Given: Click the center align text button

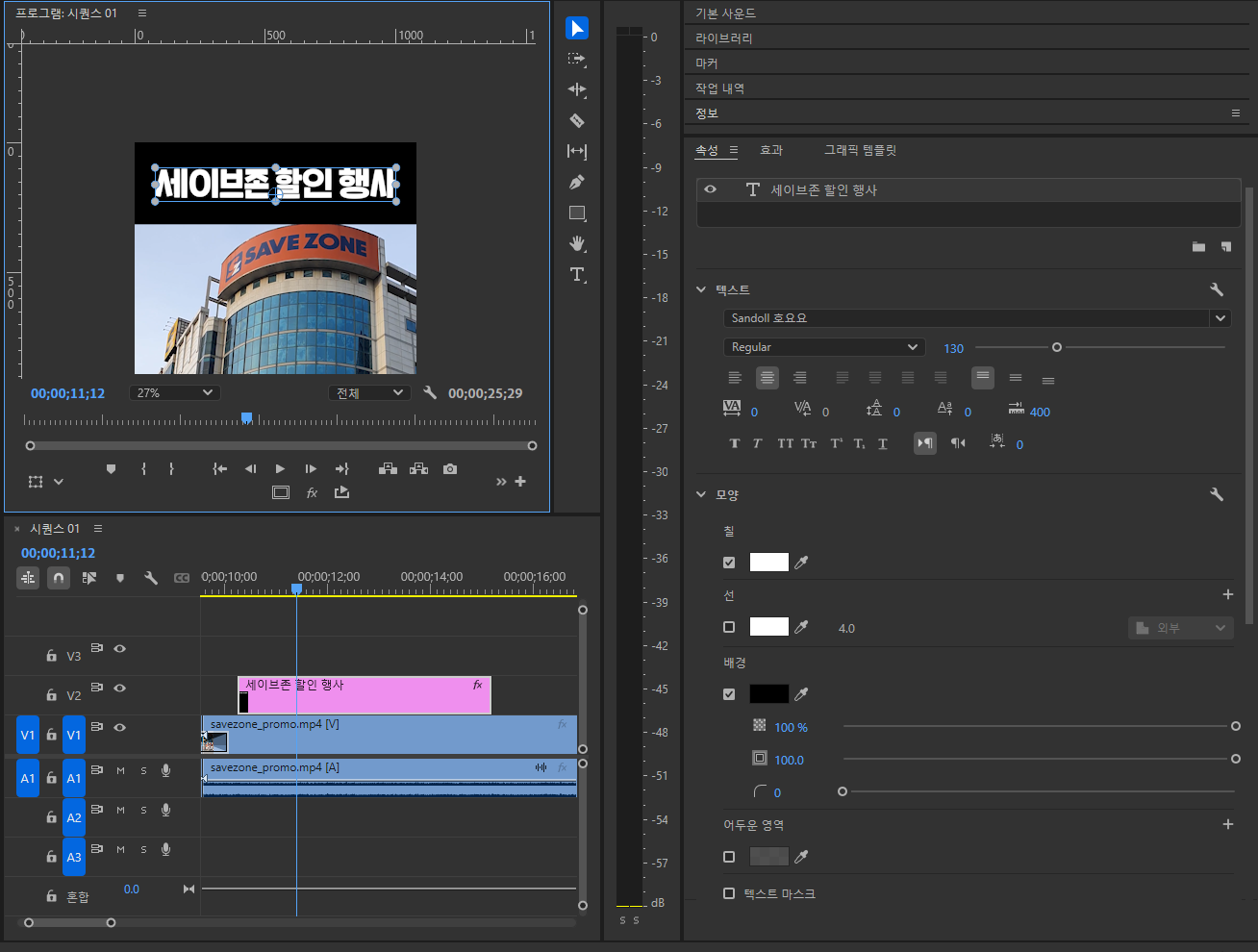Looking at the screenshot, I should (767, 378).
